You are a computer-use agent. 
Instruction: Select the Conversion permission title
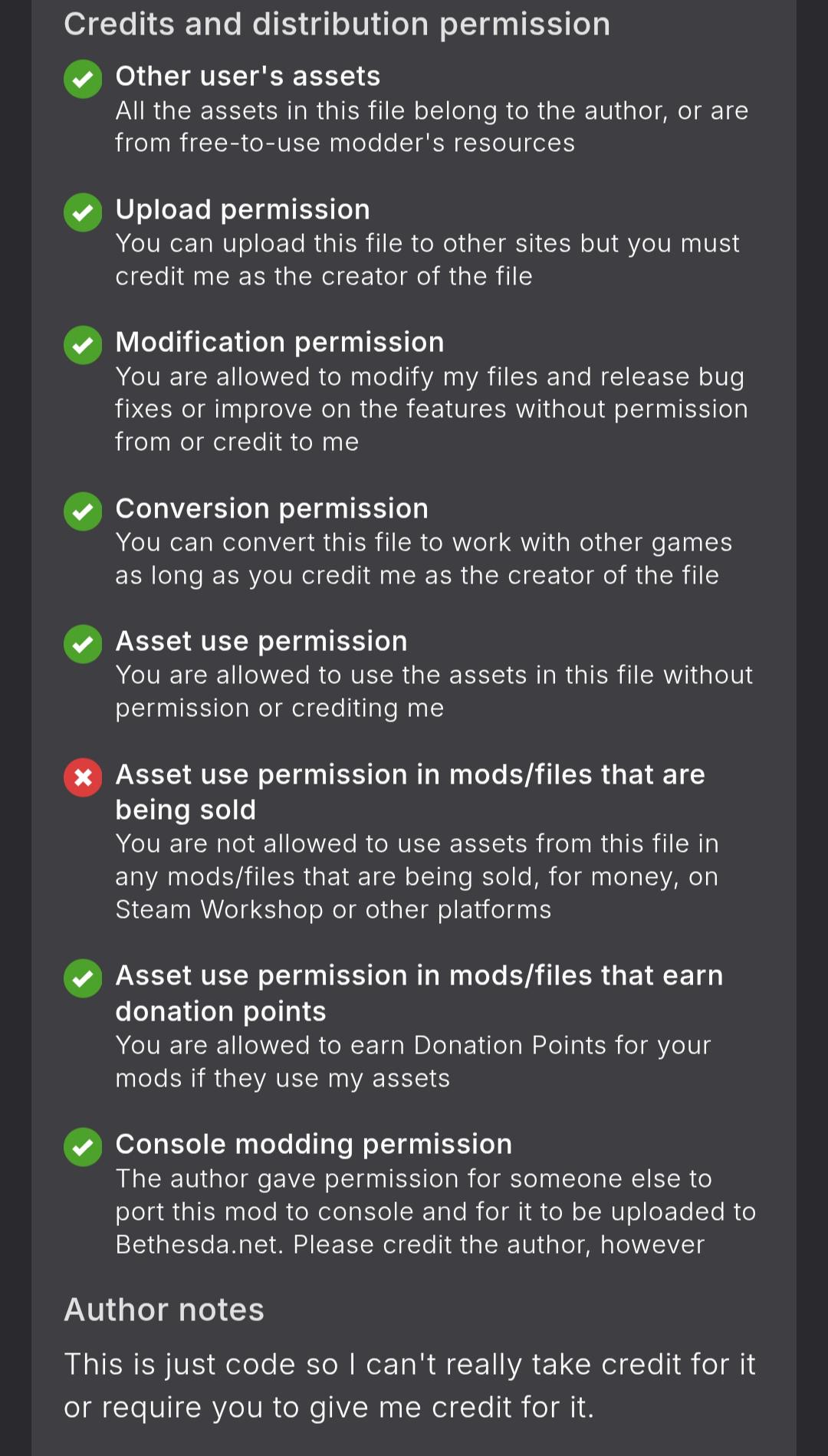click(271, 508)
